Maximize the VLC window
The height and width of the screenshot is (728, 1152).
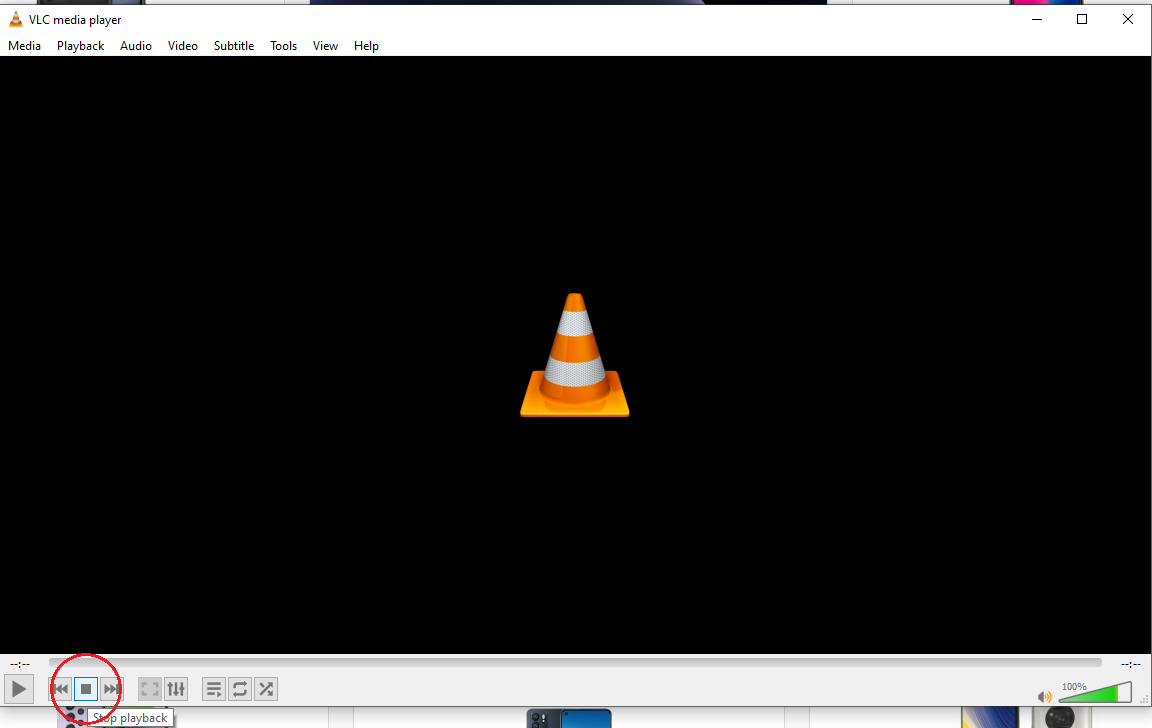(x=1081, y=19)
